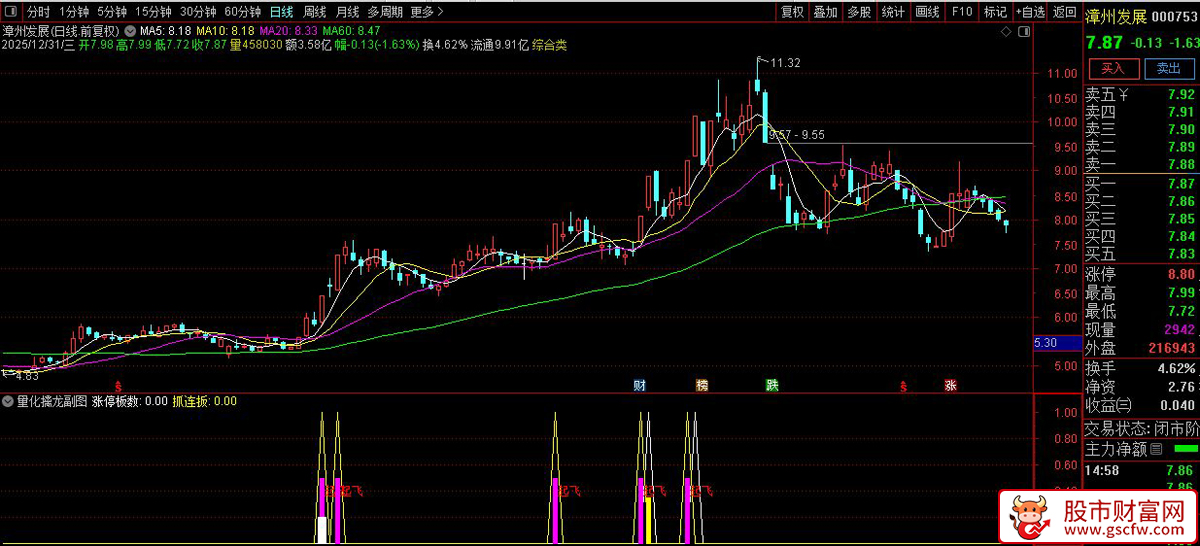The height and width of the screenshot is (546, 1200).
Task: Click the diamond icon above the chart
Action: pos(1005,32)
